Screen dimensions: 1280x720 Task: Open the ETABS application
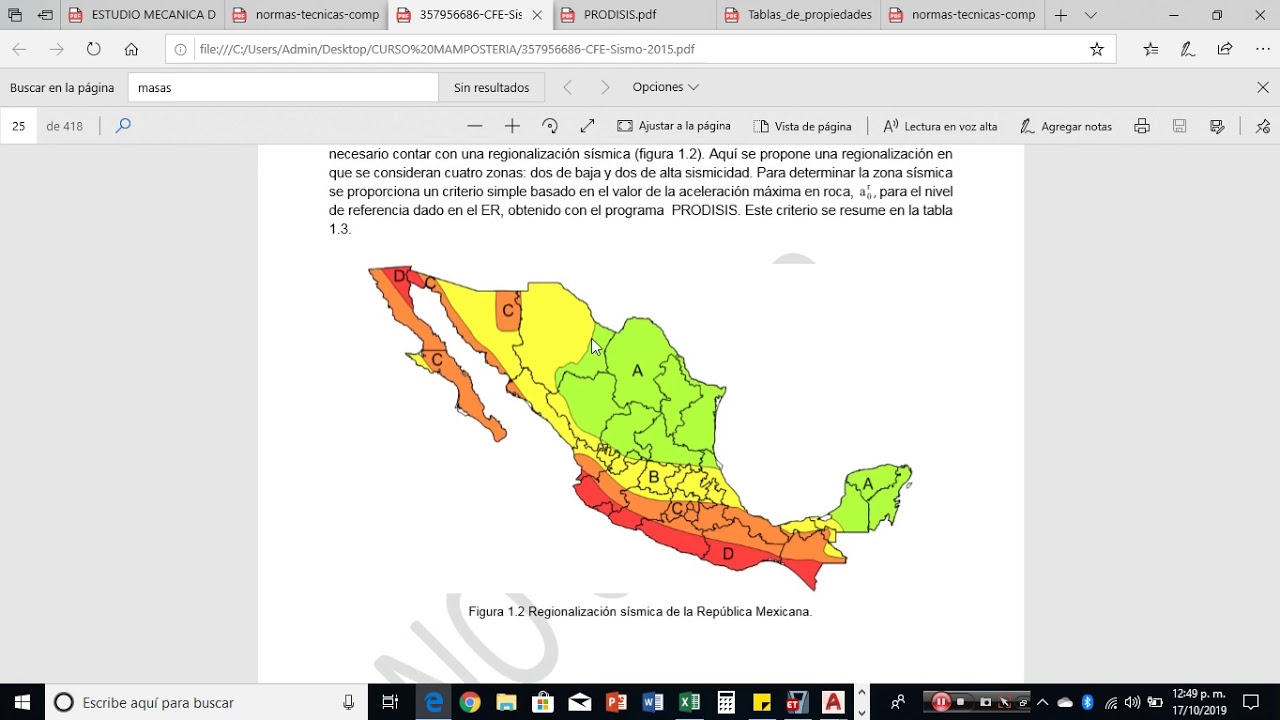point(797,702)
